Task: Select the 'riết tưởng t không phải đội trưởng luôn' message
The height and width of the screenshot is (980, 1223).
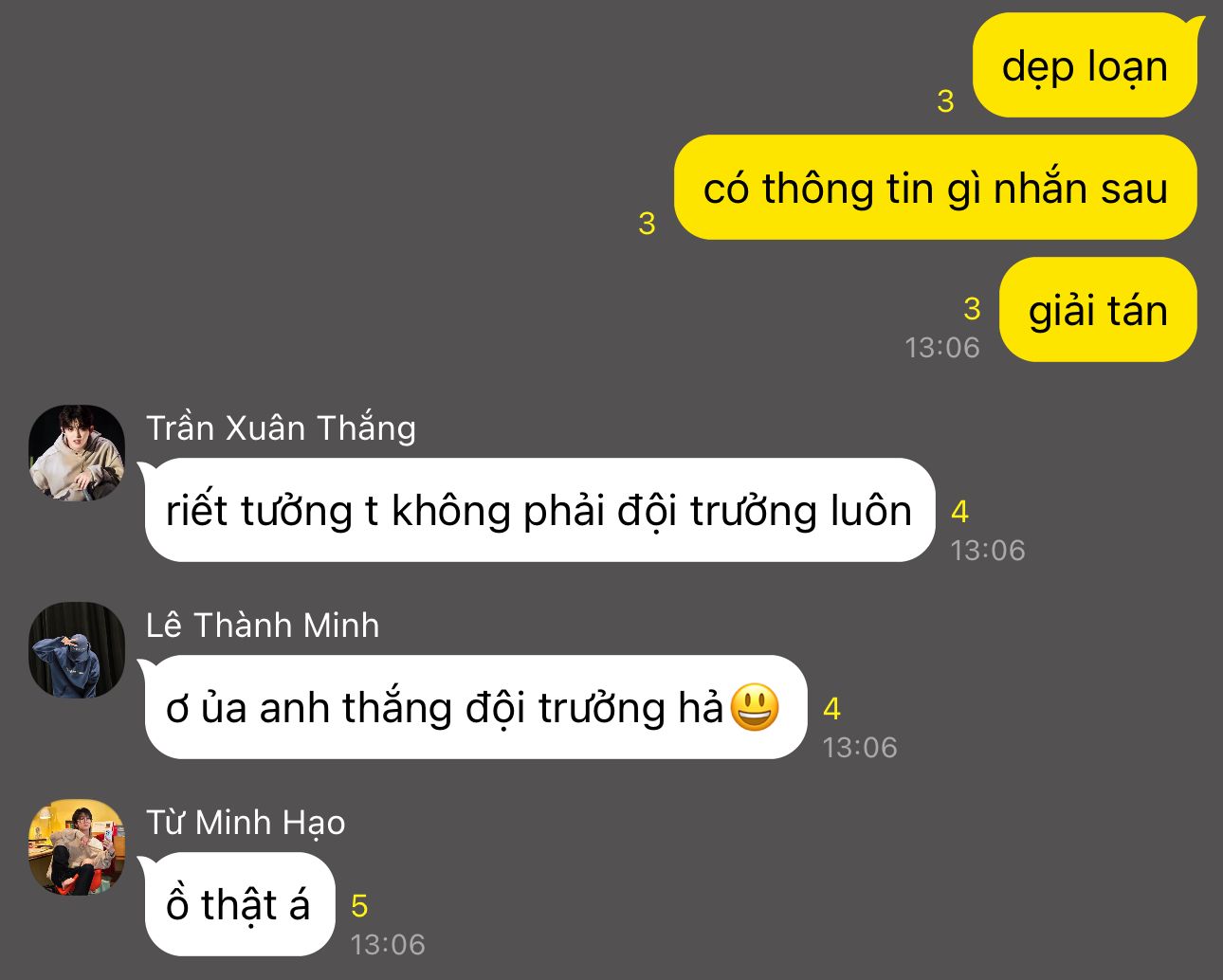Action: point(538,510)
